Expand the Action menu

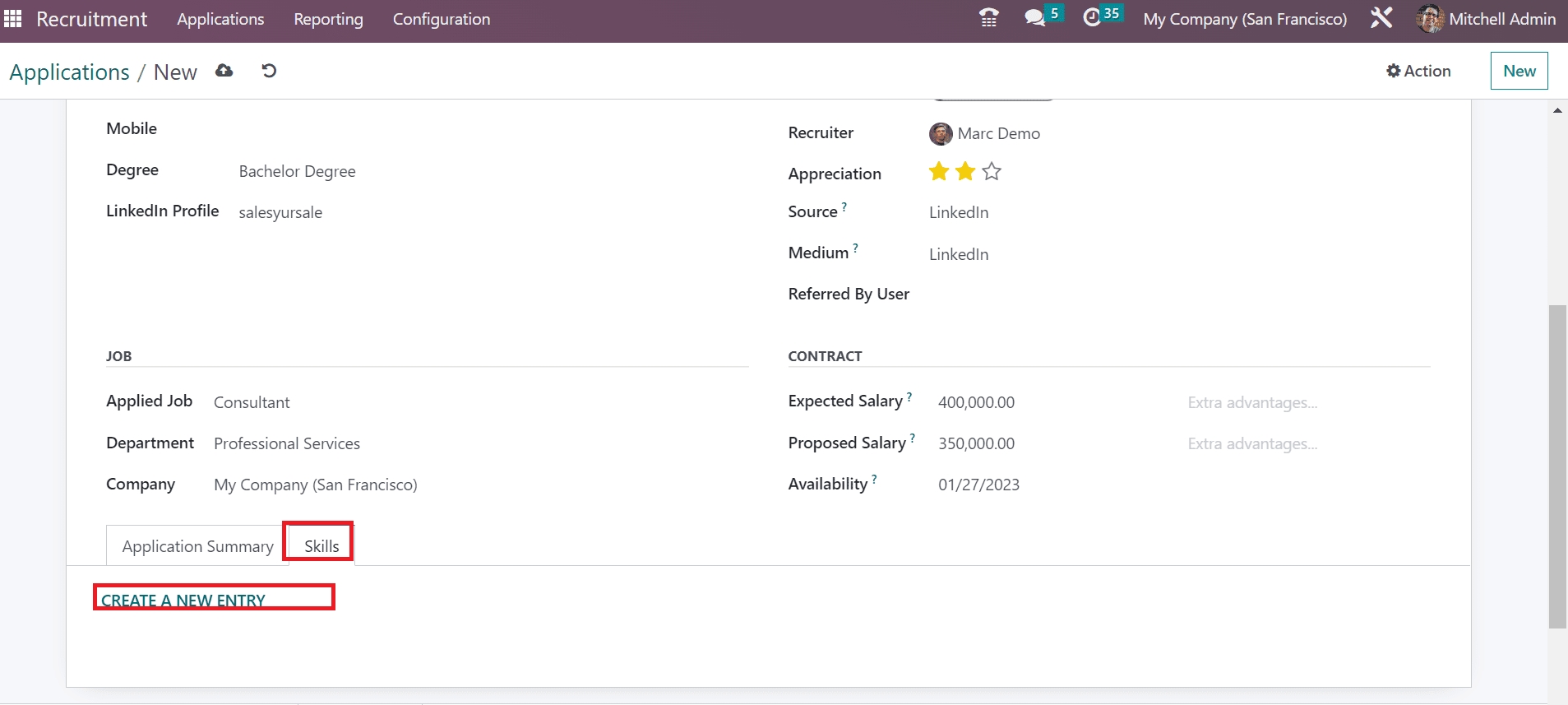pyautogui.click(x=1418, y=71)
